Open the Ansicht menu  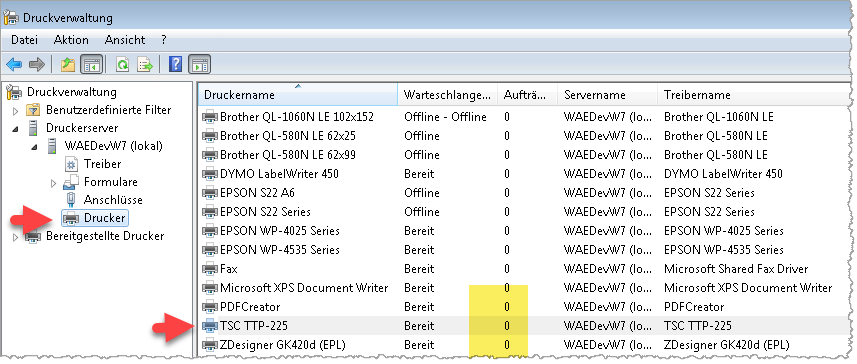(x=125, y=40)
